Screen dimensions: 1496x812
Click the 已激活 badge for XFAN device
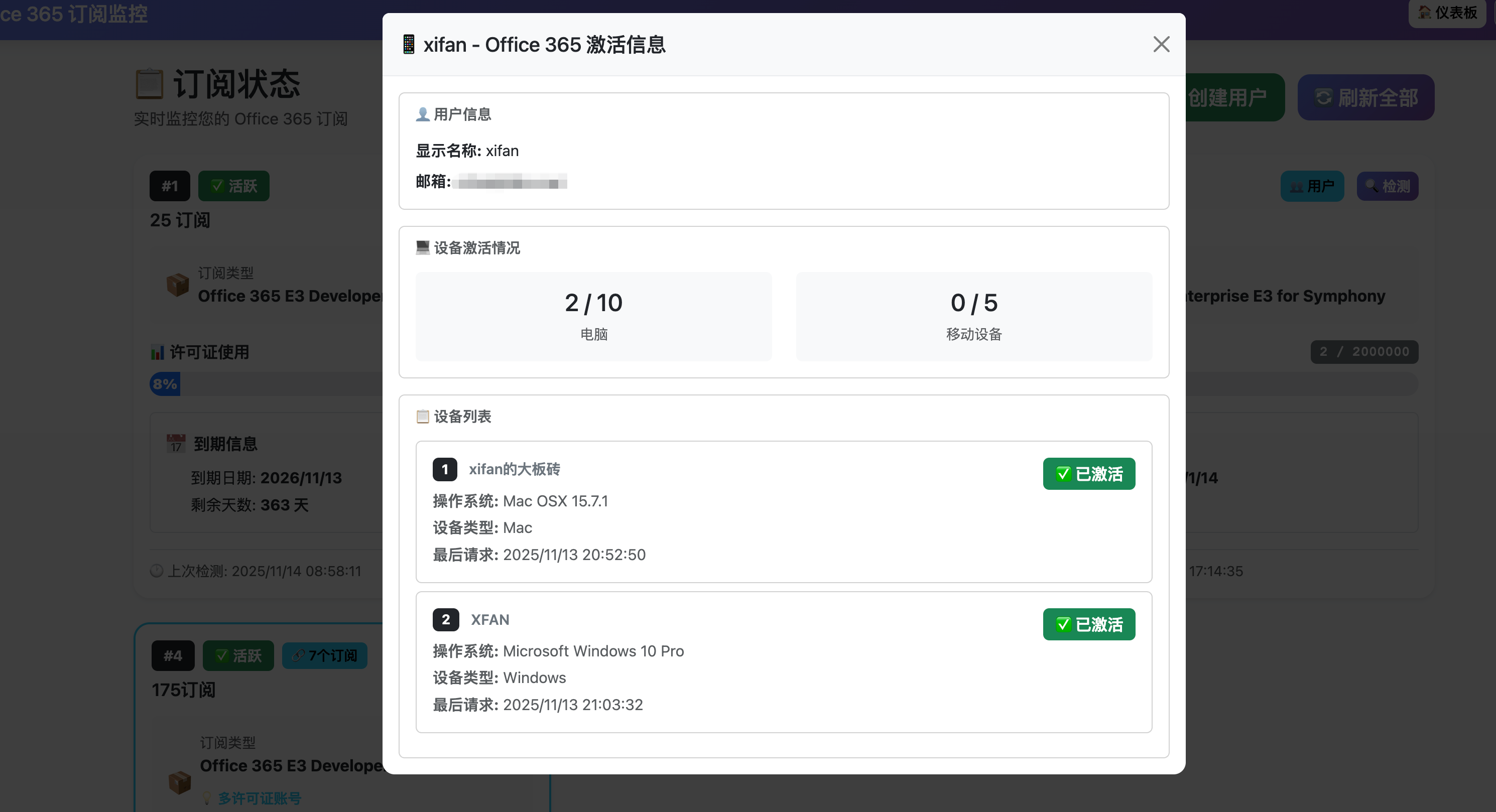click(x=1089, y=624)
